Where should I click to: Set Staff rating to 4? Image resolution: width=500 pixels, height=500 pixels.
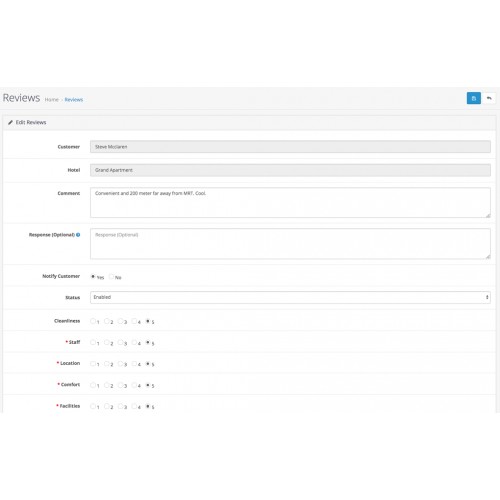click(x=134, y=342)
